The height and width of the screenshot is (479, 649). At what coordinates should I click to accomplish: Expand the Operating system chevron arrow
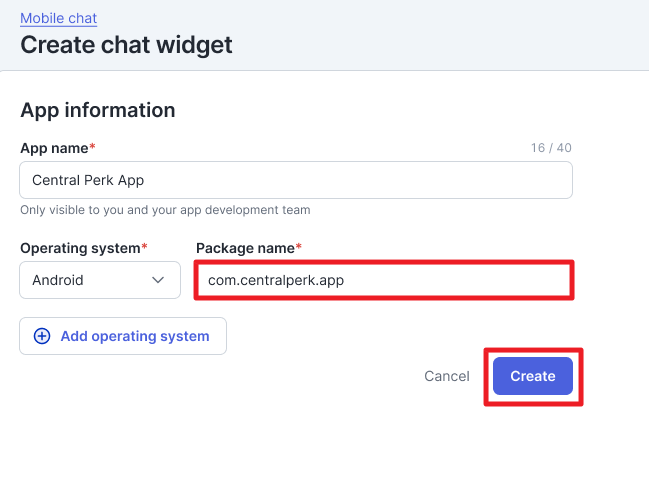[158, 280]
